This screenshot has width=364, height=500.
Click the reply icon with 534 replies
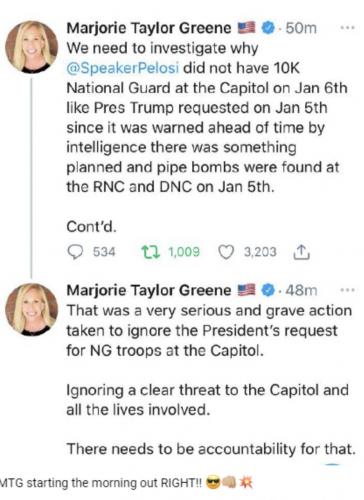[75, 252]
